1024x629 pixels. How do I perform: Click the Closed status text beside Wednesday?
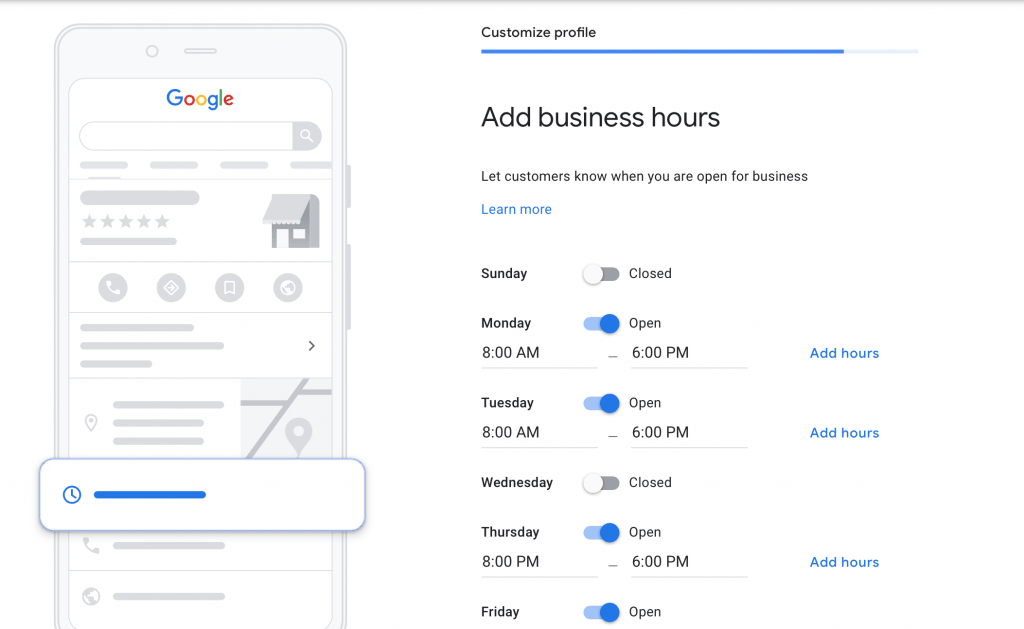coord(650,483)
